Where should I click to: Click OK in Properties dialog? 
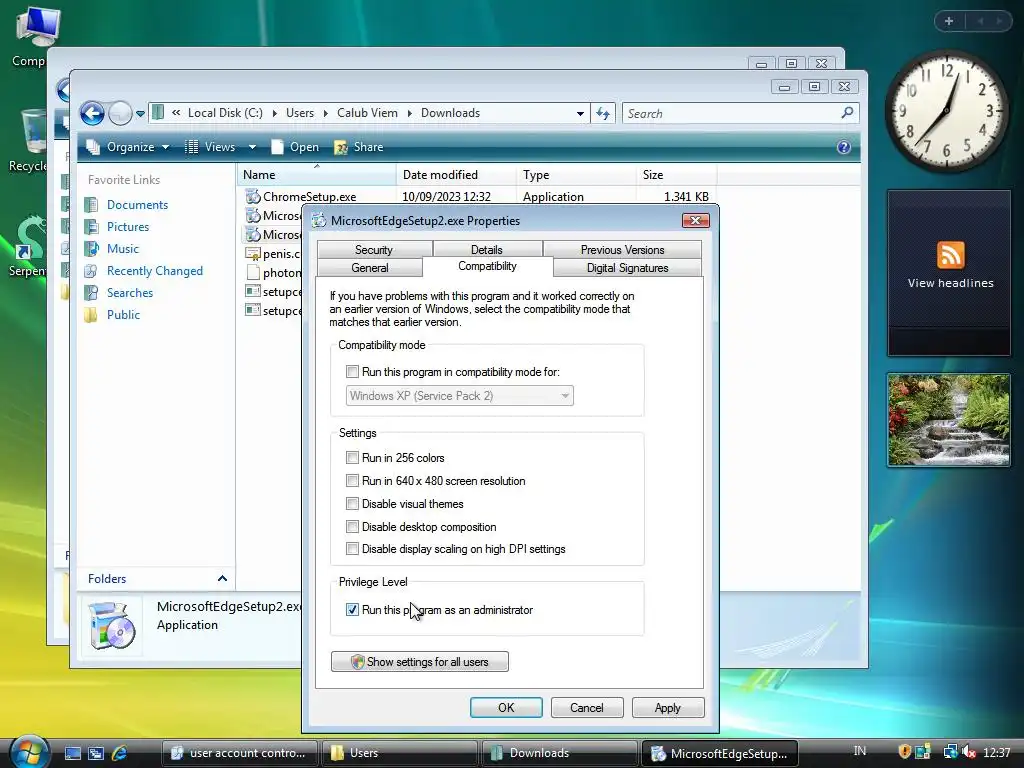[x=506, y=708]
